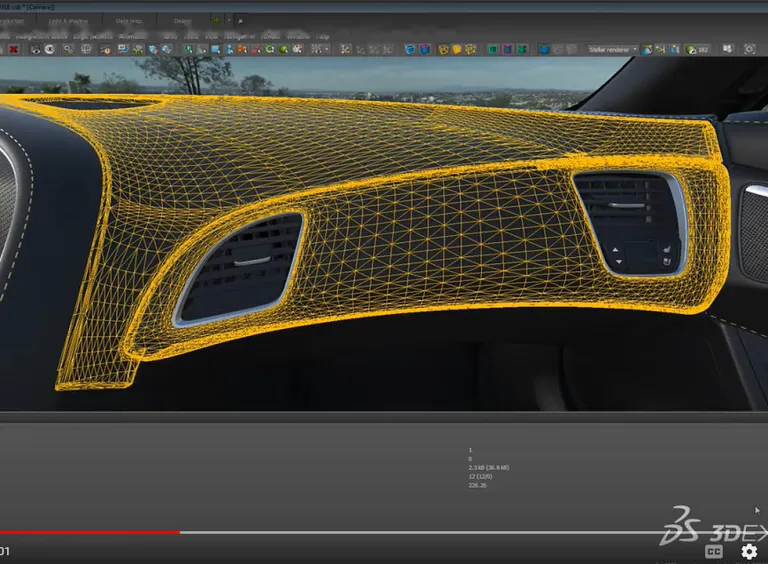Viewport: 768px width, 564px height.
Task: Click the paint palette toolbar icon
Action: (x=297, y=49)
